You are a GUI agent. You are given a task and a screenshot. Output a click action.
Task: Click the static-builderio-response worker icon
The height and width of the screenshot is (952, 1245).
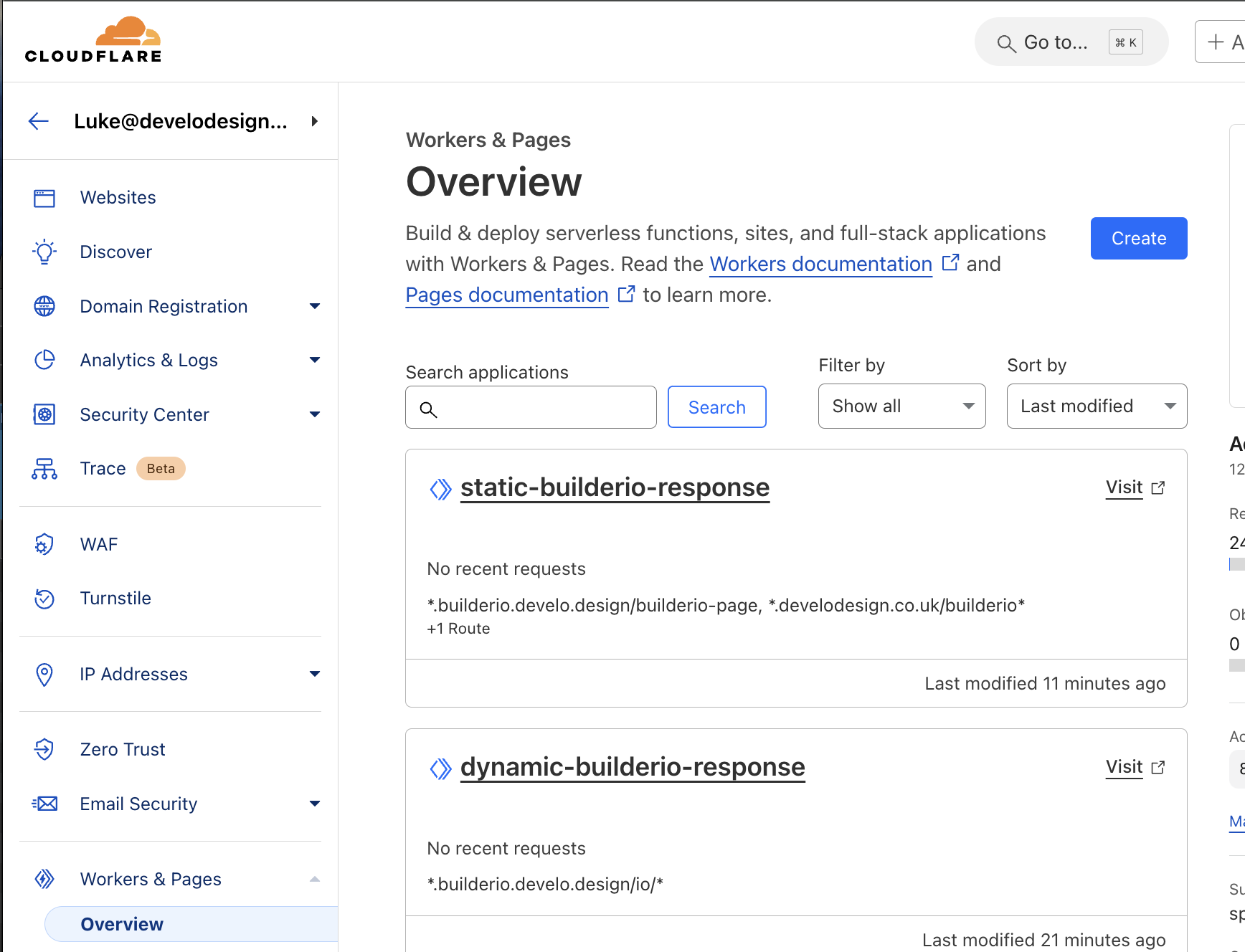440,489
